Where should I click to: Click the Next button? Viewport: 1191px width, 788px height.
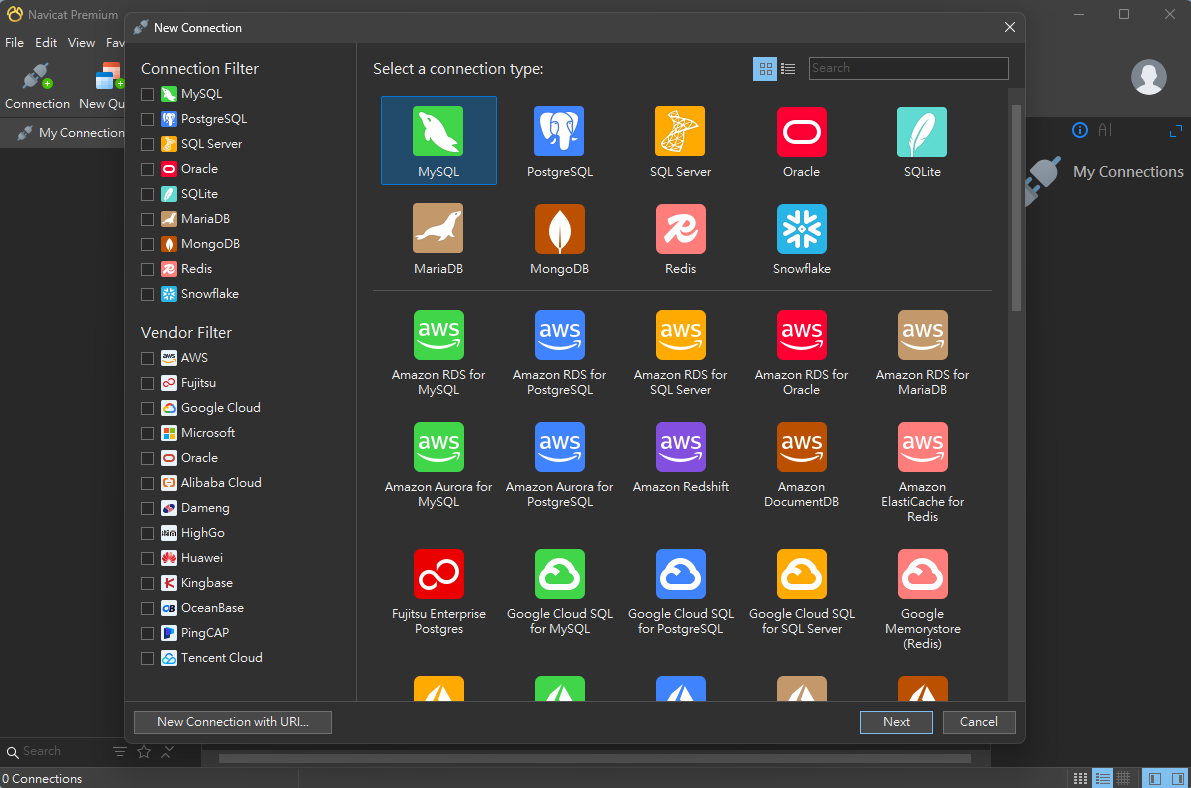point(896,722)
